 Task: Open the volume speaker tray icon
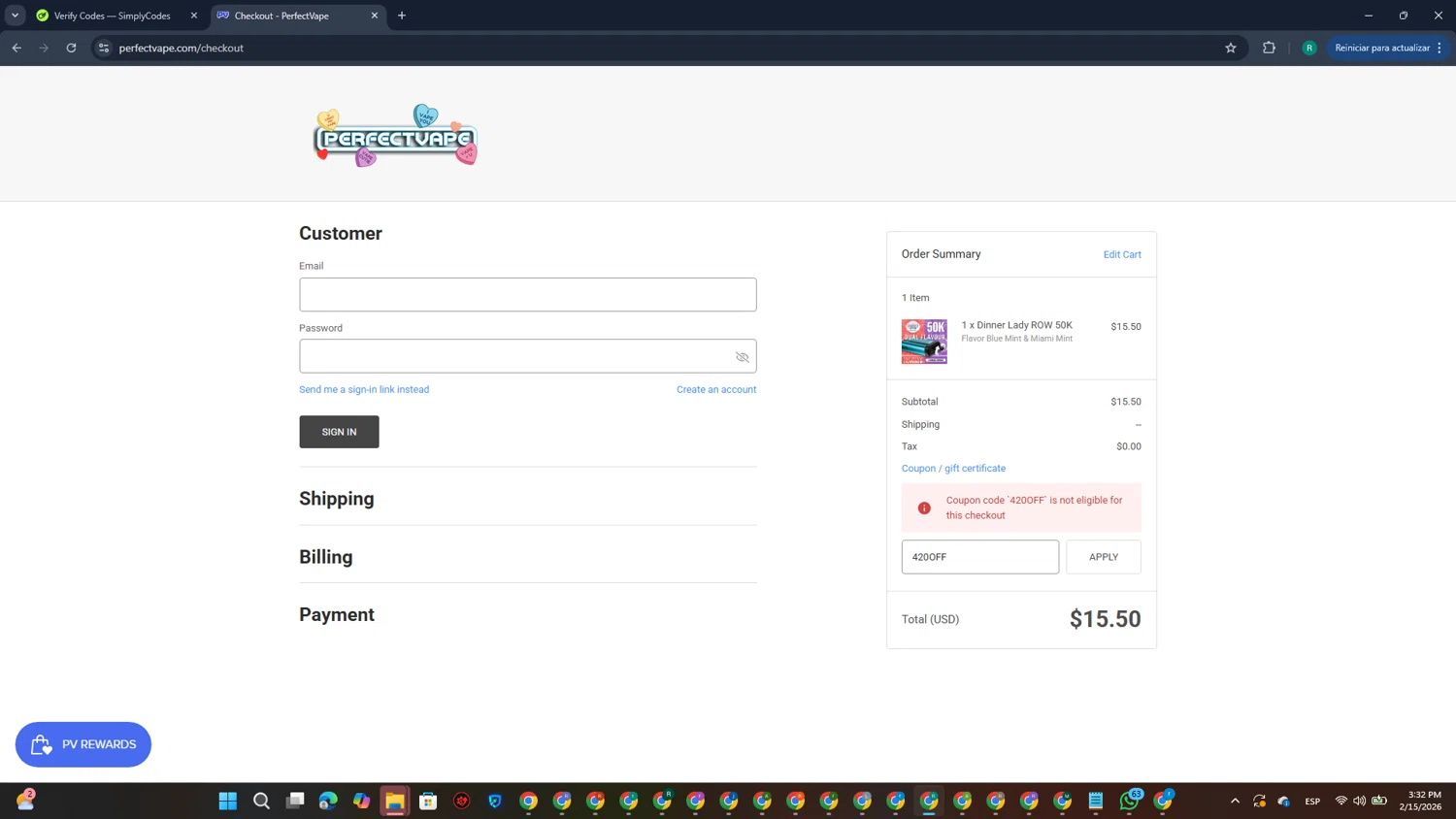pyautogui.click(x=1359, y=801)
